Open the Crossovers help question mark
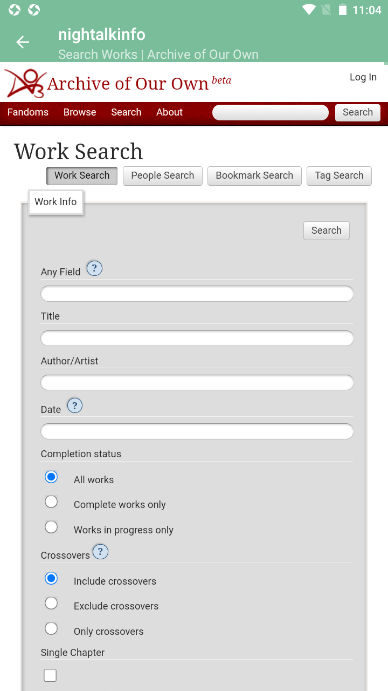Image resolution: width=388 pixels, height=691 pixels. (101, 552)
